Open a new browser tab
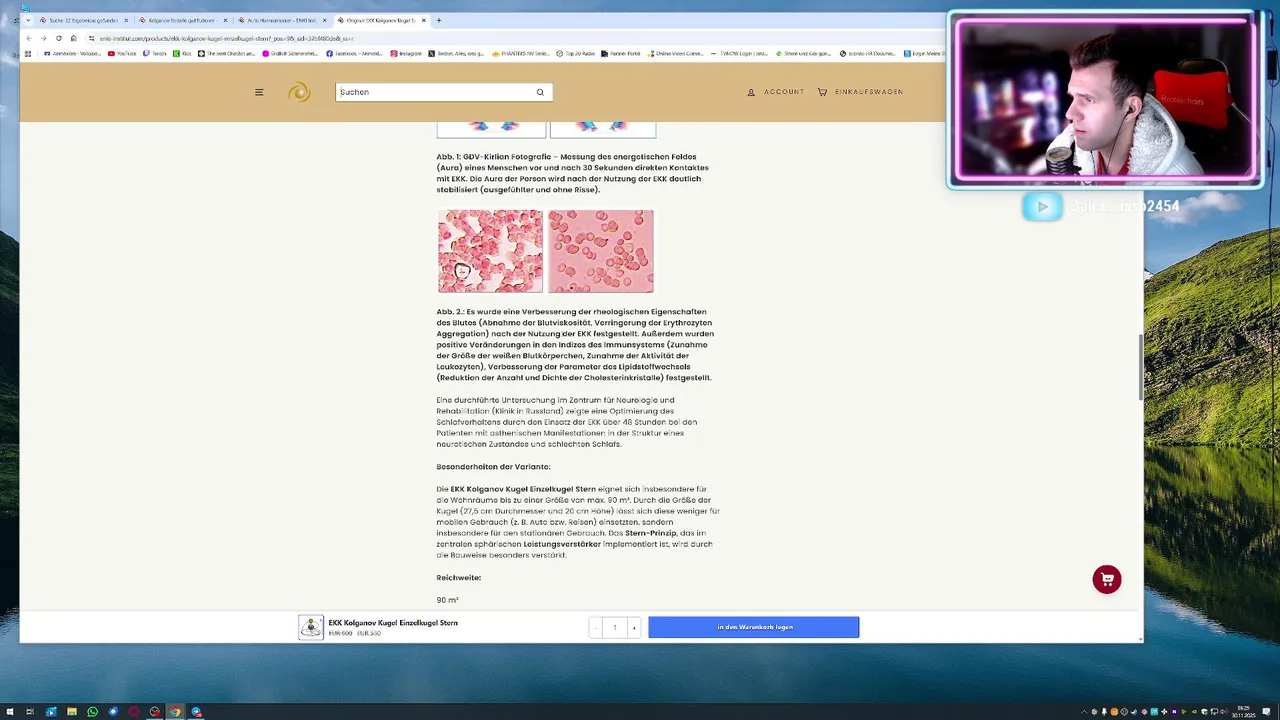 pyautogui.click(x=439, y=20)
